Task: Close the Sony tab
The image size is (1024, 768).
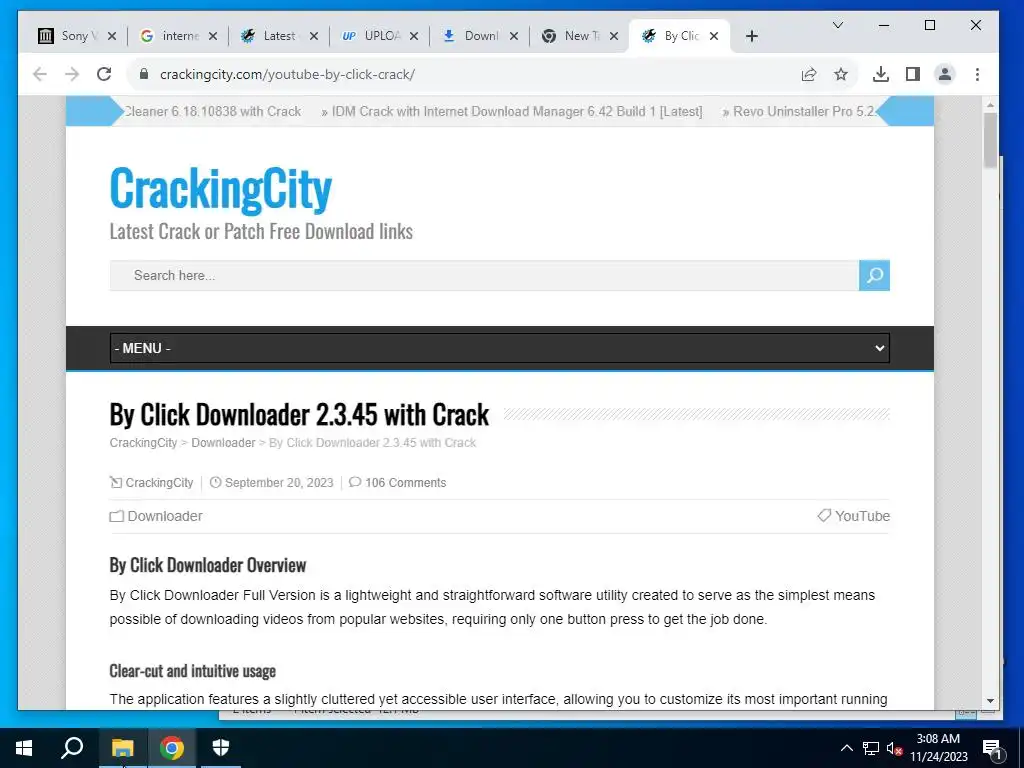Action: tap(112, 36)
